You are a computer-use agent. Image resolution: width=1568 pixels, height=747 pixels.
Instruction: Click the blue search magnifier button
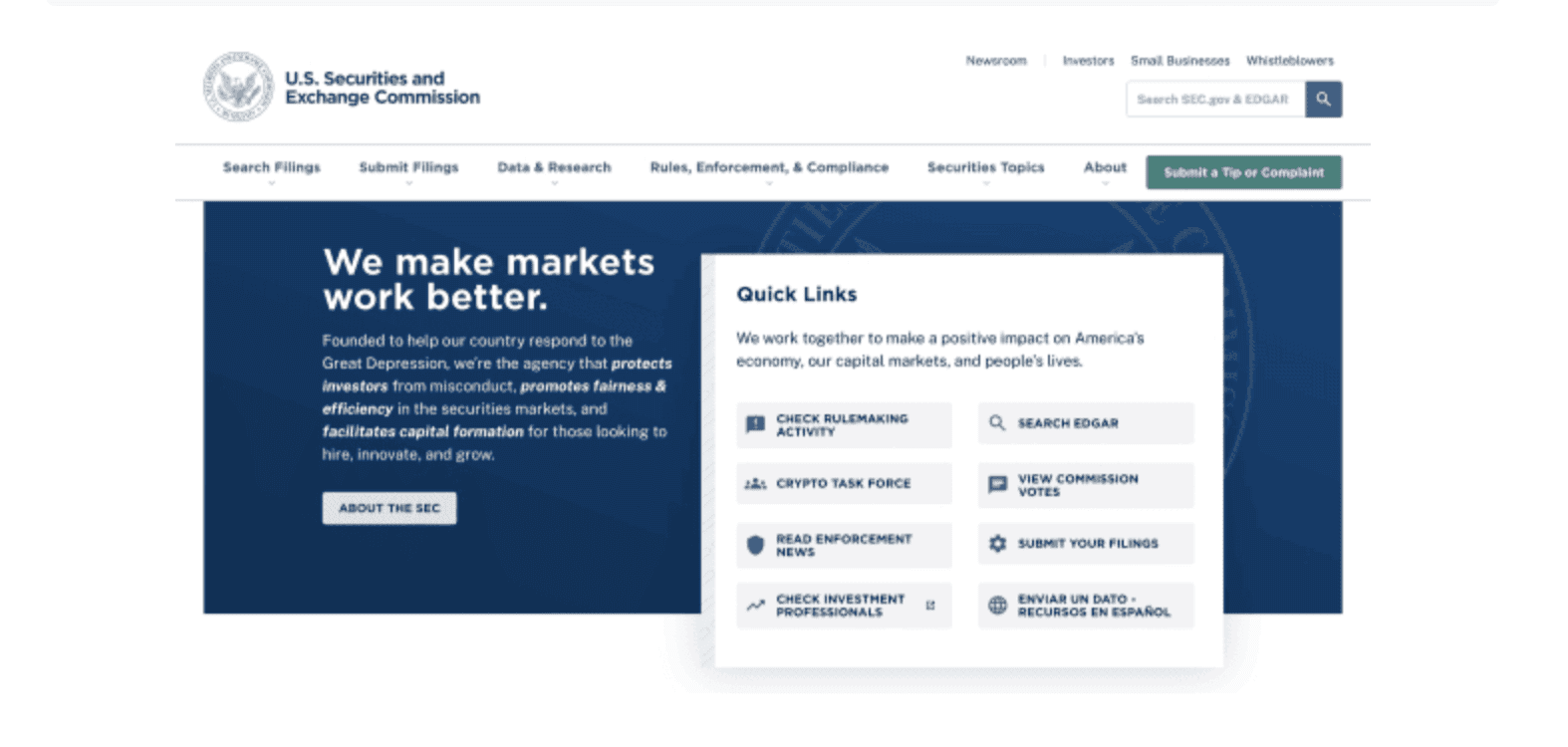(1323, 99)
